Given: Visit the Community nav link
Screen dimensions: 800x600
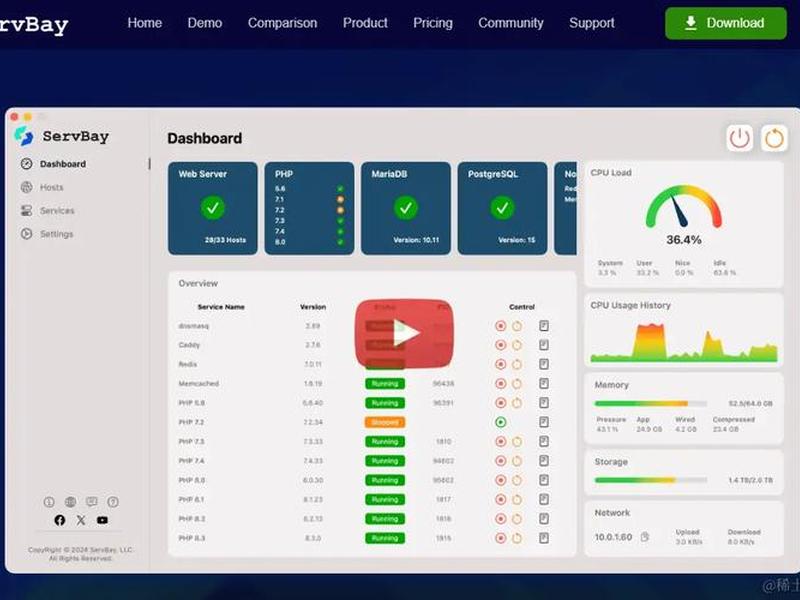Looking at the screenshot, I should click(511, 23).
